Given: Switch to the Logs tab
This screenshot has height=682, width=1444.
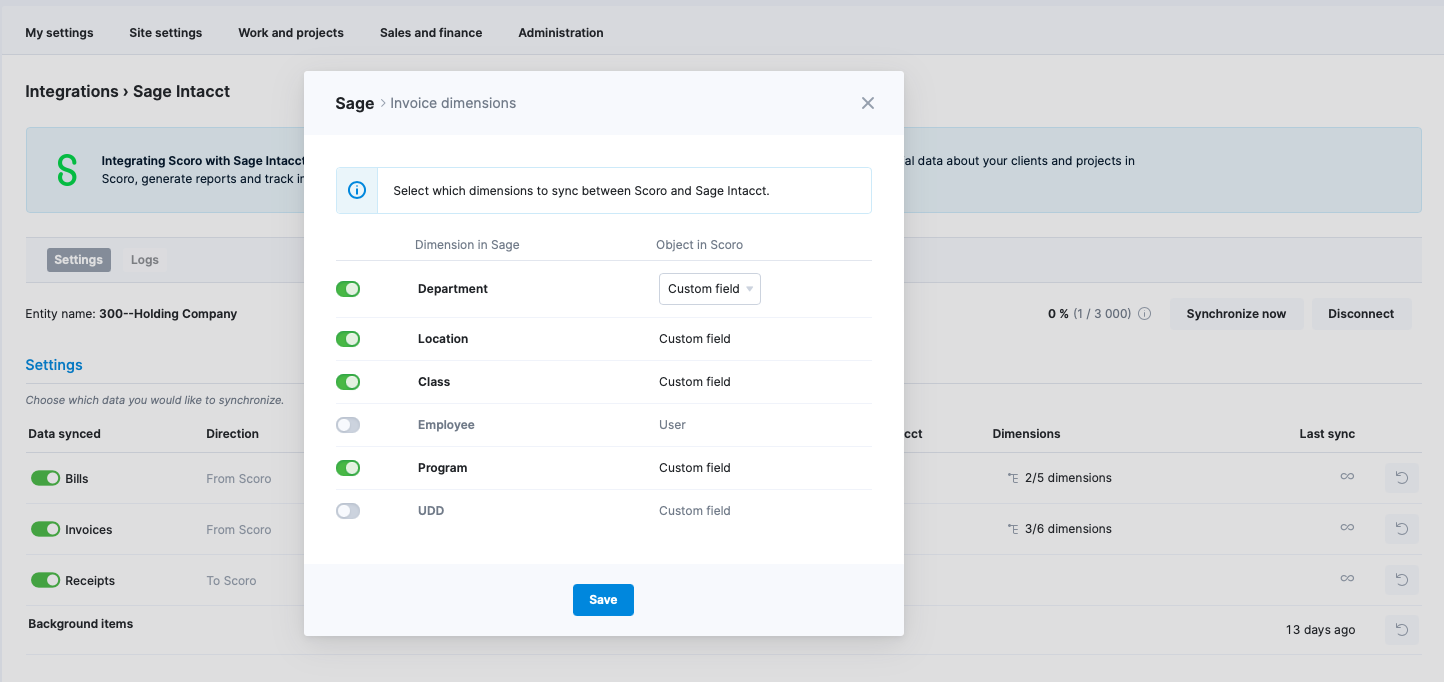Looking at the screenshot, I should pos(144,259).
